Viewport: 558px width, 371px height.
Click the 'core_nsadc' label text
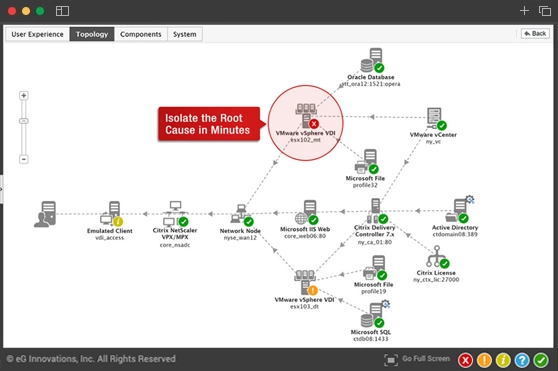point(175,245)
